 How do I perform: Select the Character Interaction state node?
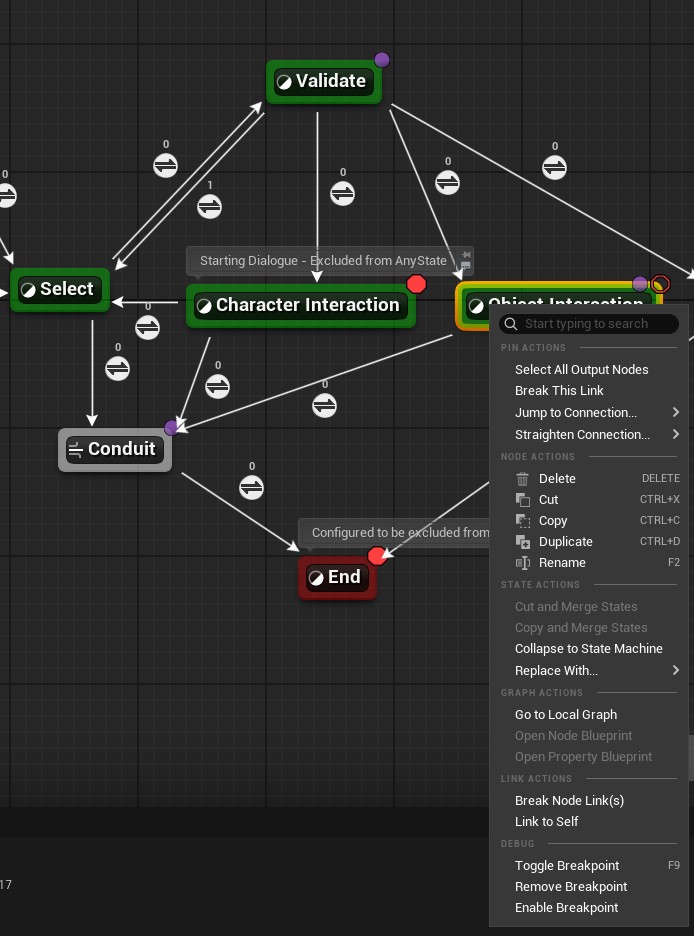coord(300,306)
